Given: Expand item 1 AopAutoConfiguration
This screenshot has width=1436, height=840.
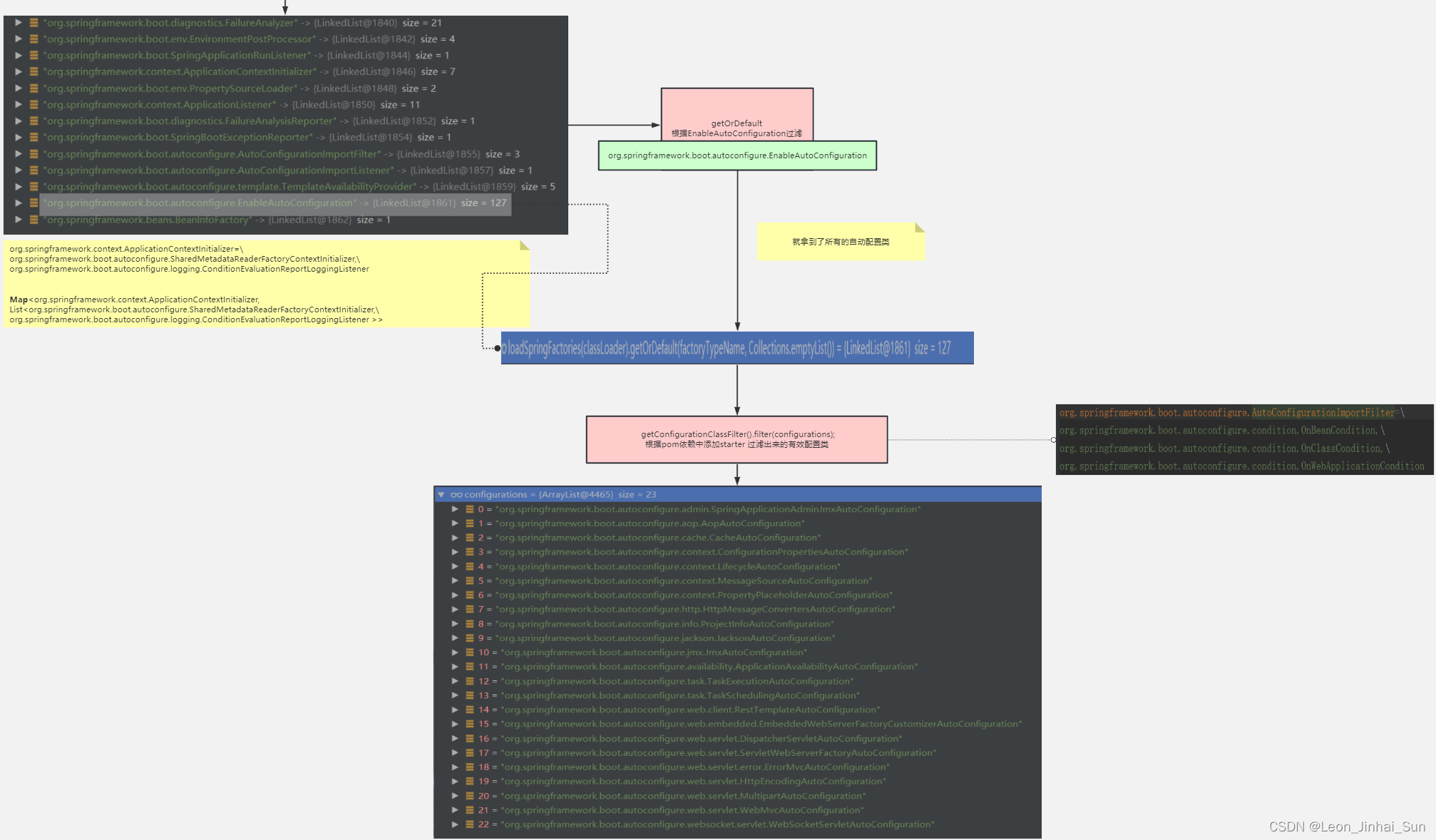Looking at the screenshot, I should (x=456, y=523).
